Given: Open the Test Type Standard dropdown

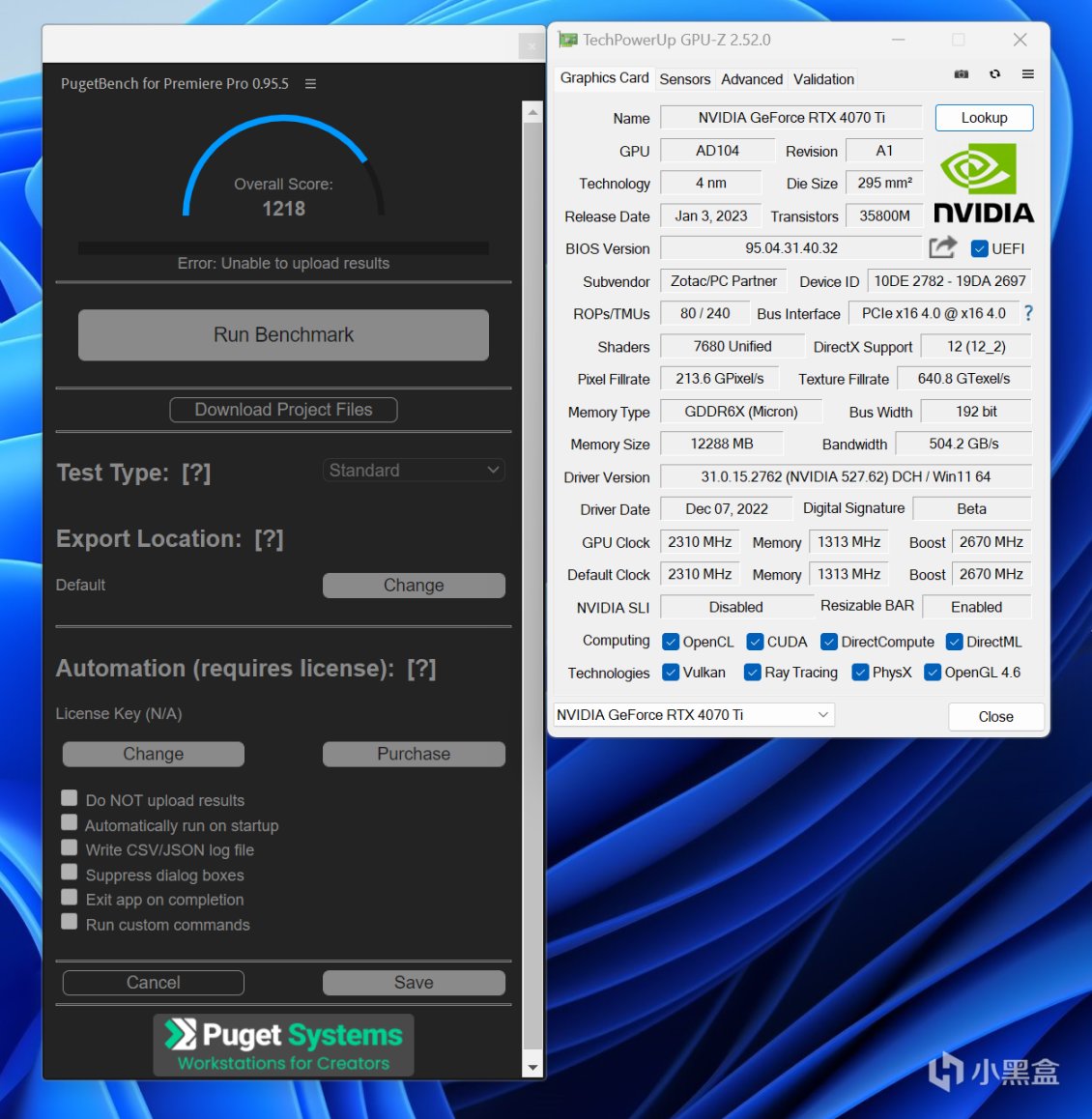Looking at the screenshot, I should (414, 471).
